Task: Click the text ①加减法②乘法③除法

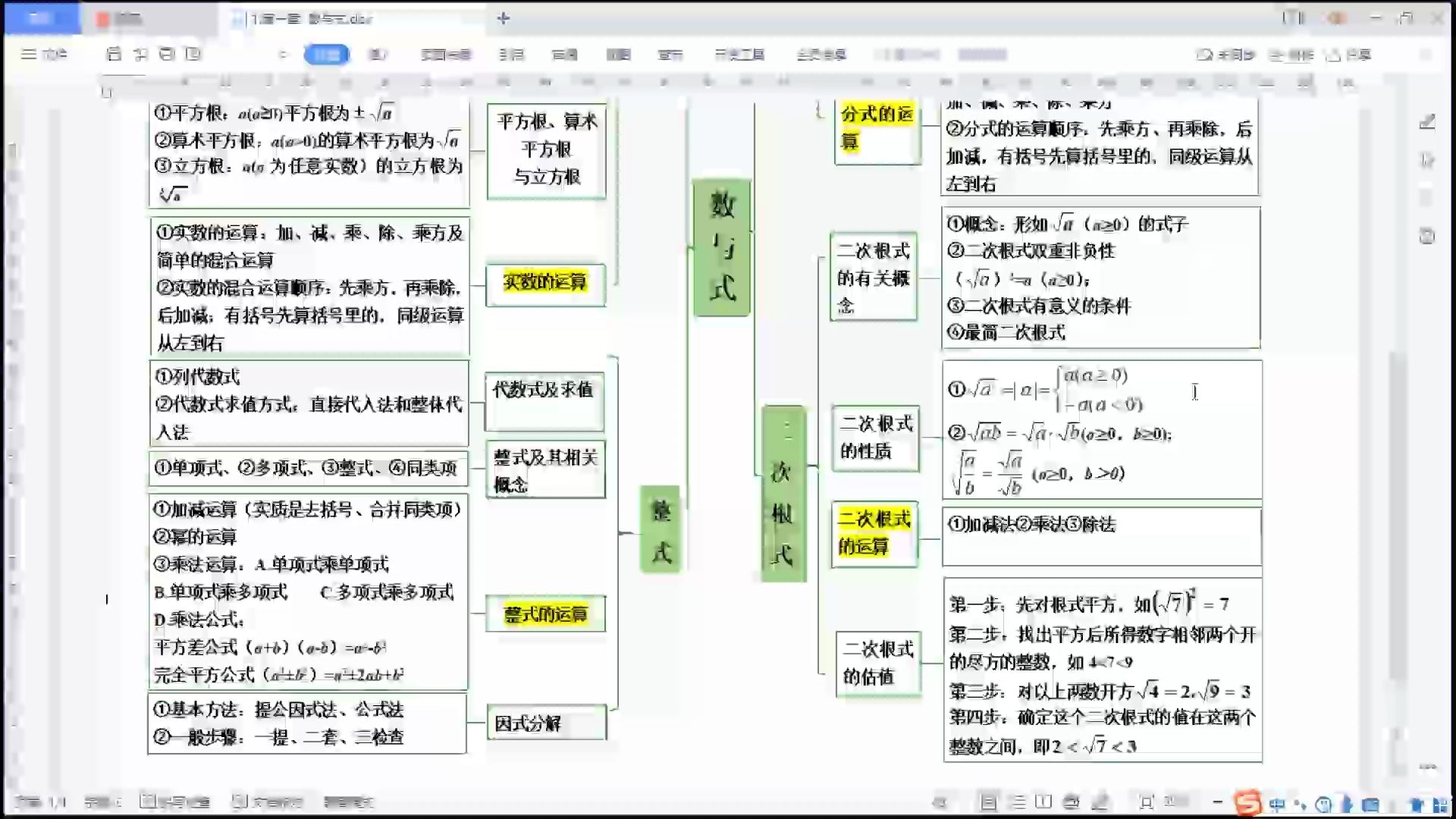Action: (x=1031, y=524)
